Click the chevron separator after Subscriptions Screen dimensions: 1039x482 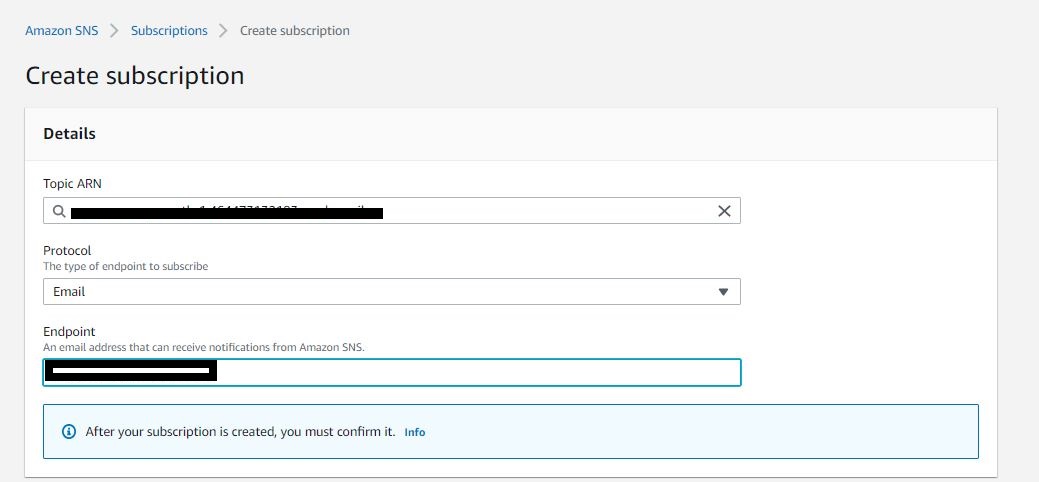click(224, 31)
